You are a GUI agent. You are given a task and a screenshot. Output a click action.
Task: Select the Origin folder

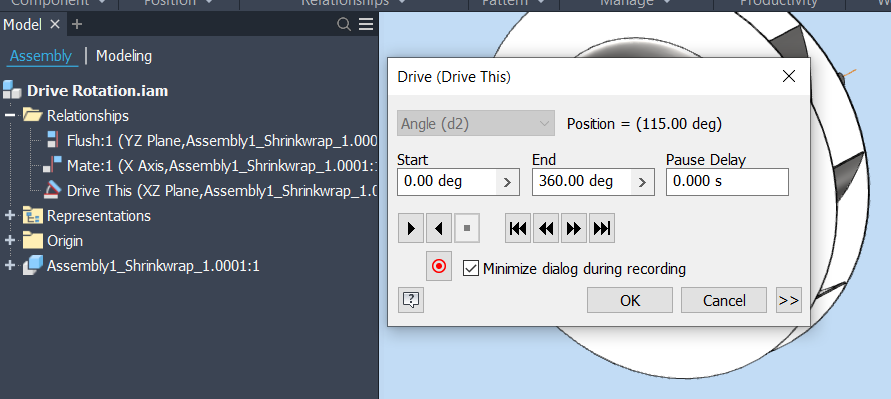(x=65, y=241)
